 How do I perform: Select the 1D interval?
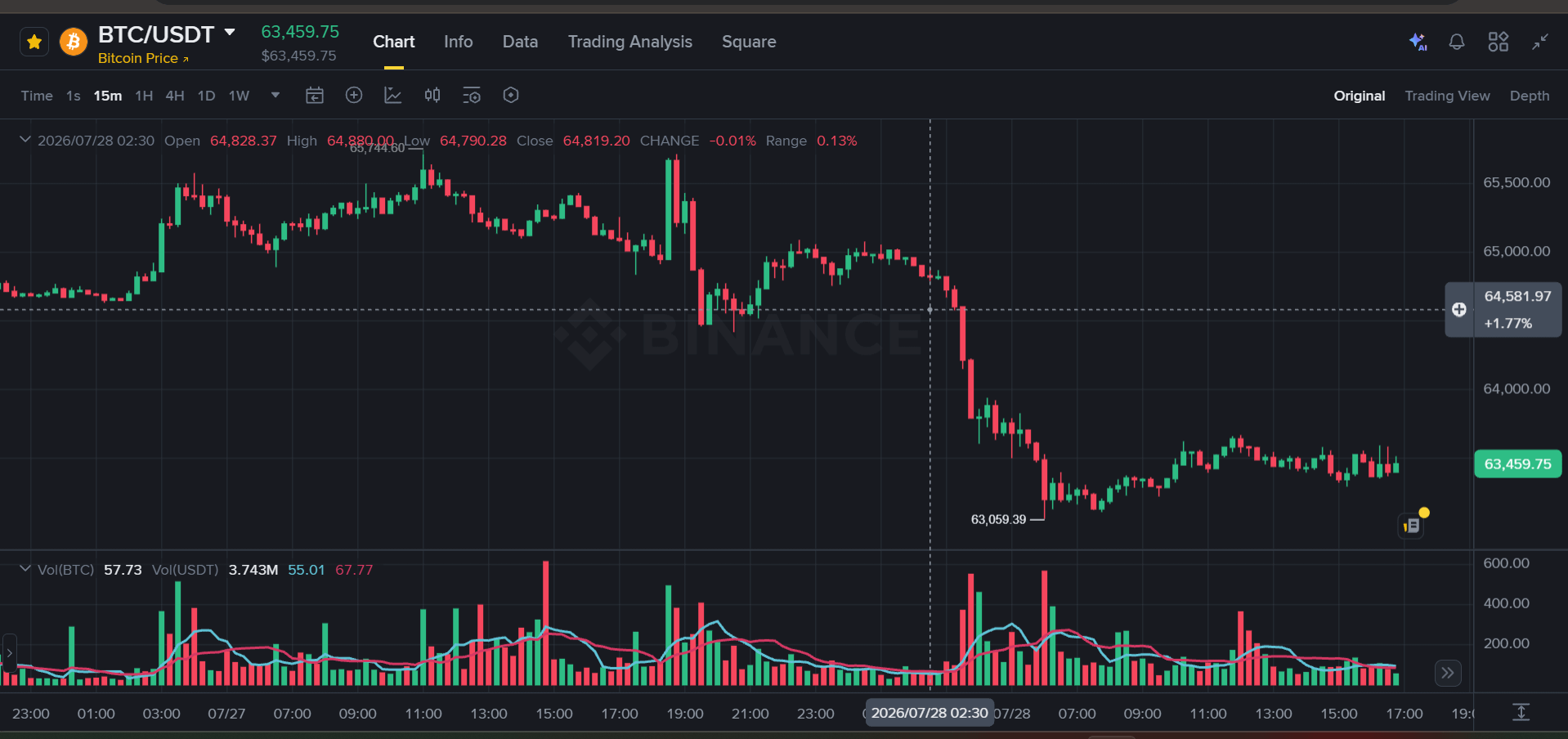207,96
